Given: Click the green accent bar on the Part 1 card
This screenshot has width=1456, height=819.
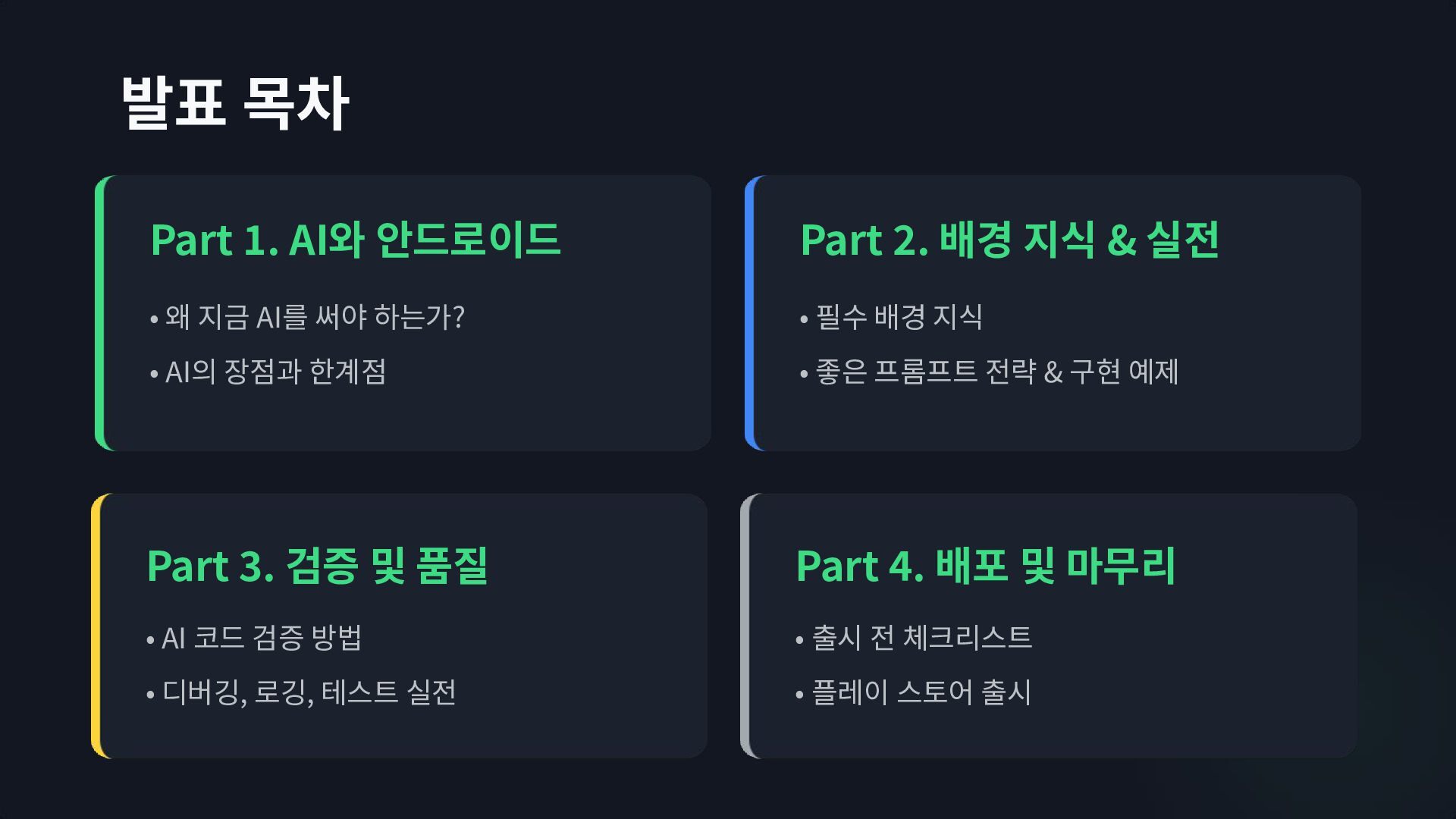Looking at the screenshot, I should tap(100, 313).
